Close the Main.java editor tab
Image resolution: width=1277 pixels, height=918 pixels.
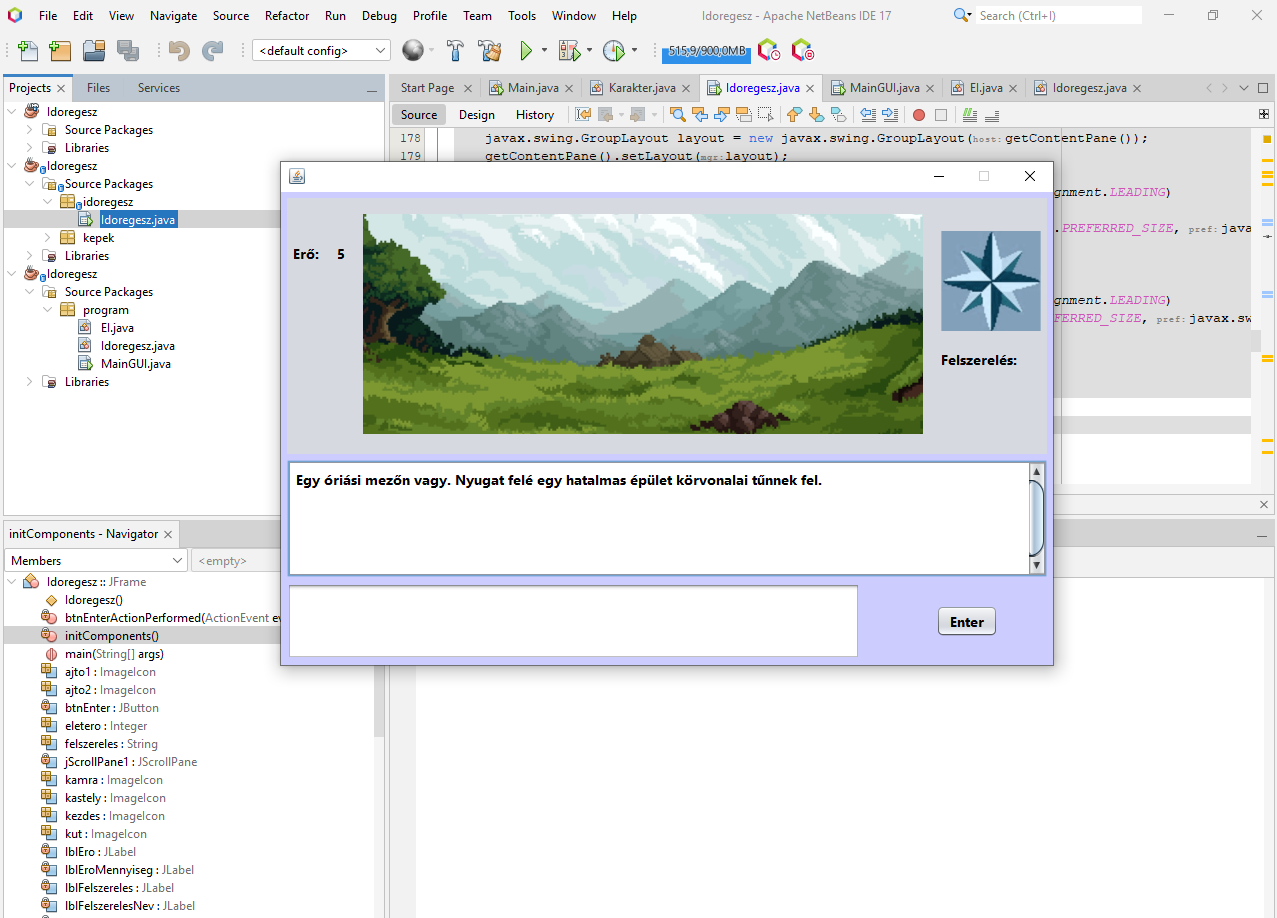pos(568,88)
